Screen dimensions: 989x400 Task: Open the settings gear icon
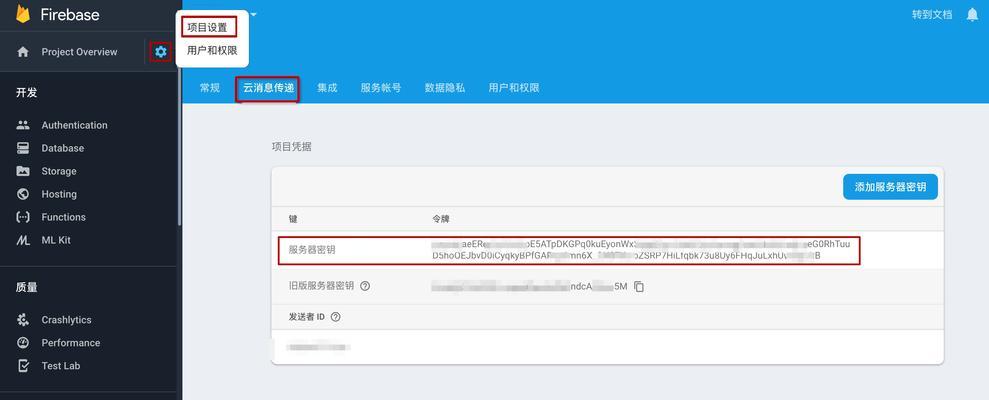coord(161,52)
